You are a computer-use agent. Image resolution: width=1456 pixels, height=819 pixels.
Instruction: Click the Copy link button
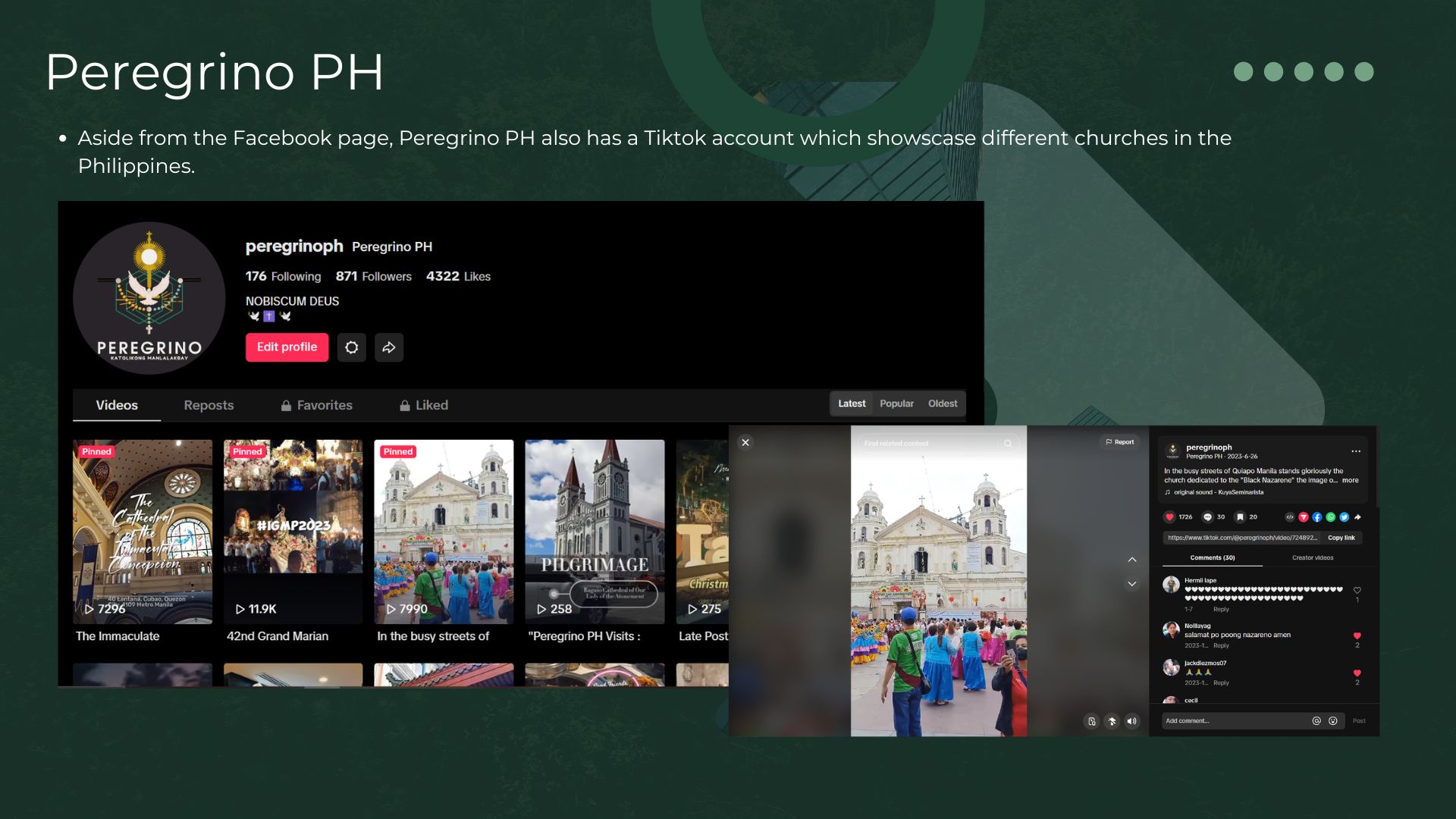click(1341, 538)
